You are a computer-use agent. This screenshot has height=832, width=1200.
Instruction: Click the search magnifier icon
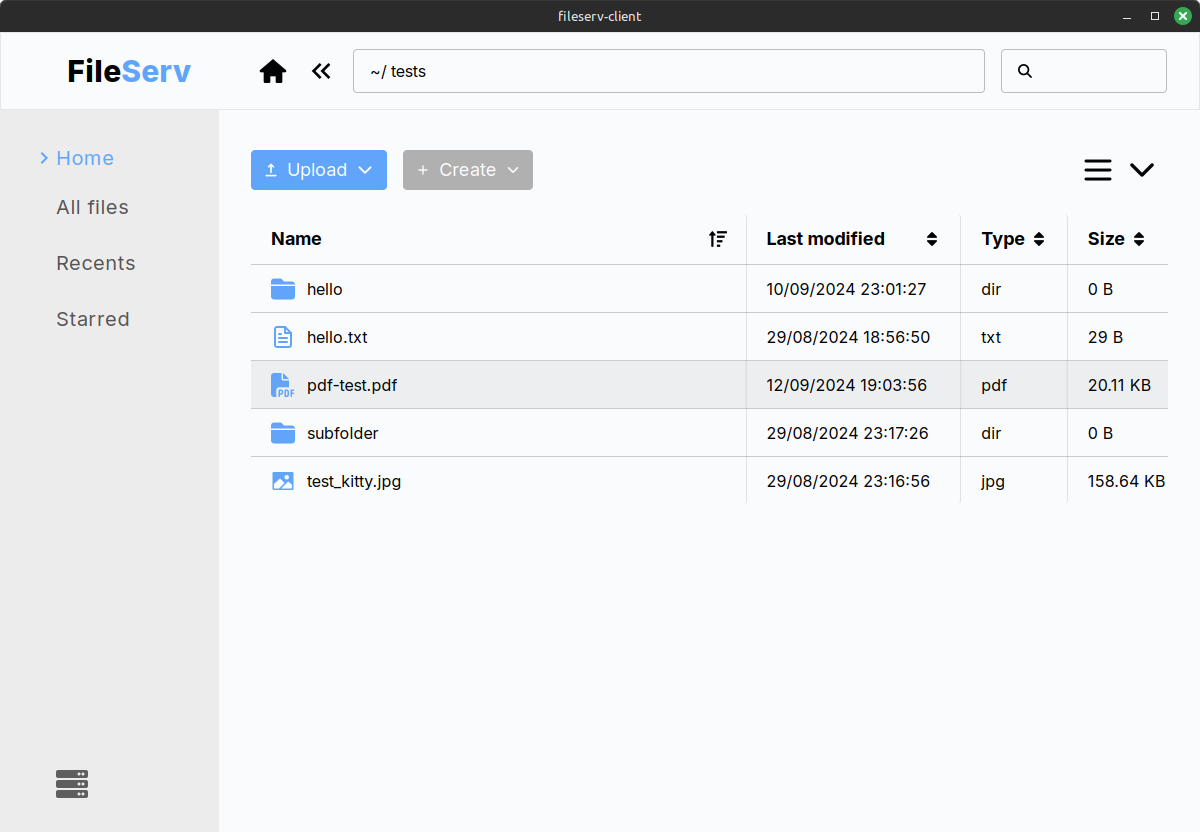tap(1024, 70)
